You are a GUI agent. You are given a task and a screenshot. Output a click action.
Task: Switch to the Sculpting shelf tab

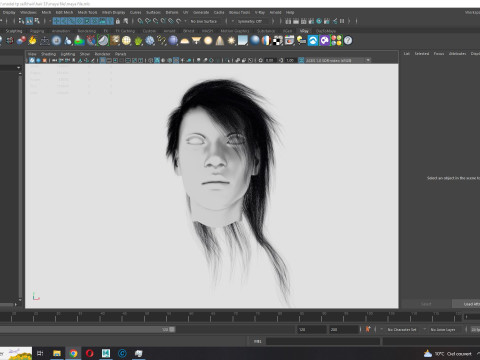[14, 31]
